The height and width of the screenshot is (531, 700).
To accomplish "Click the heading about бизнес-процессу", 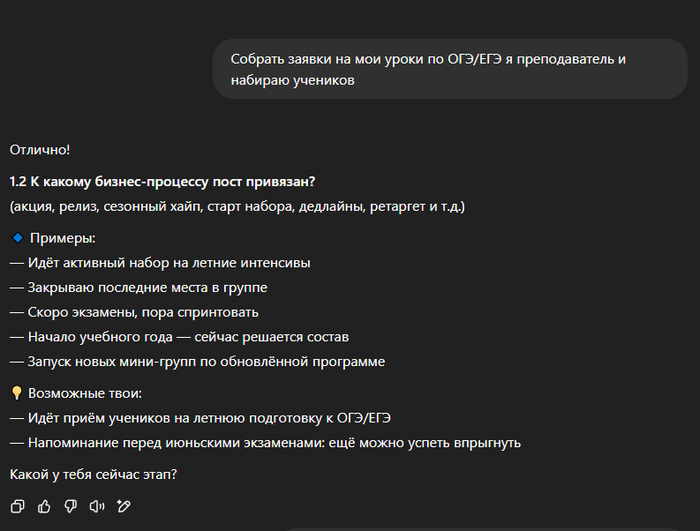I will click(x=162, y=182).
